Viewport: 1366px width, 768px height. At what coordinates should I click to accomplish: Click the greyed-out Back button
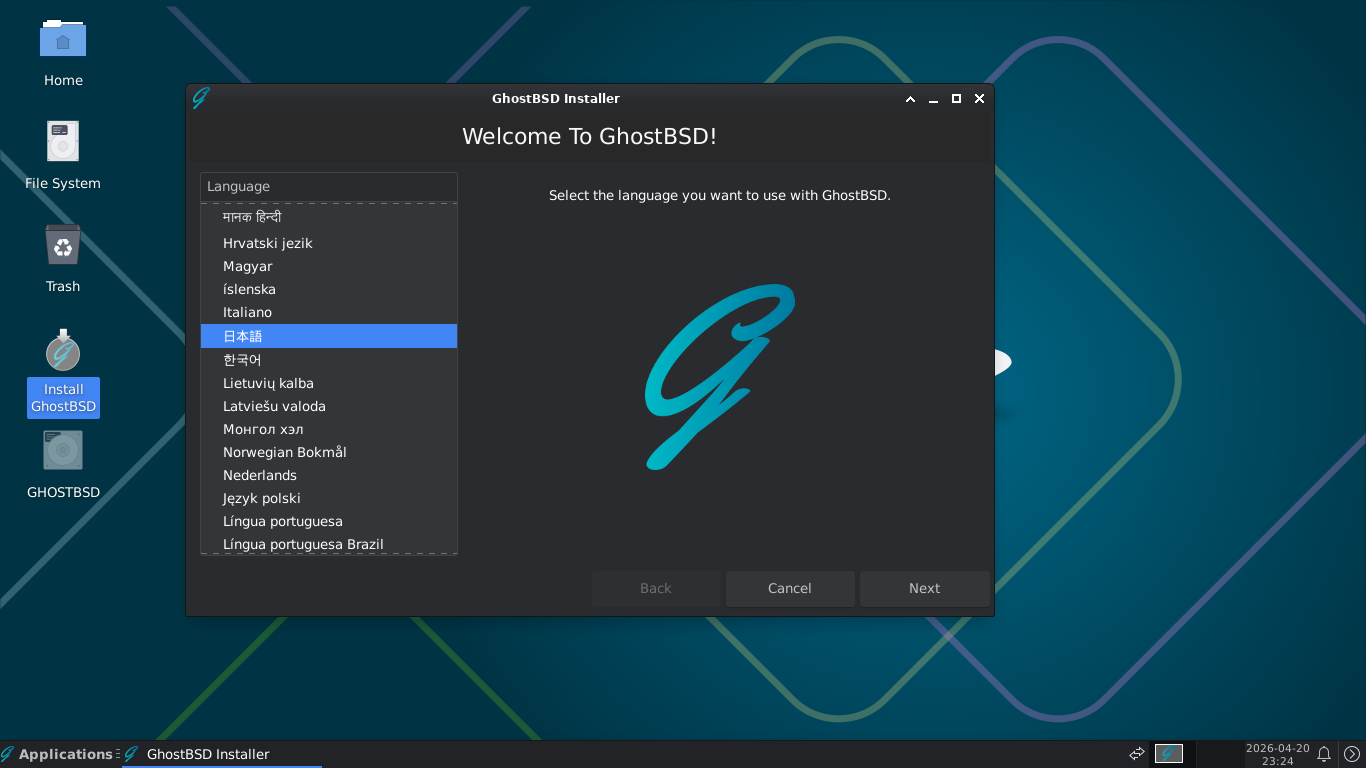pyautogui.click(x=656, y=589)
